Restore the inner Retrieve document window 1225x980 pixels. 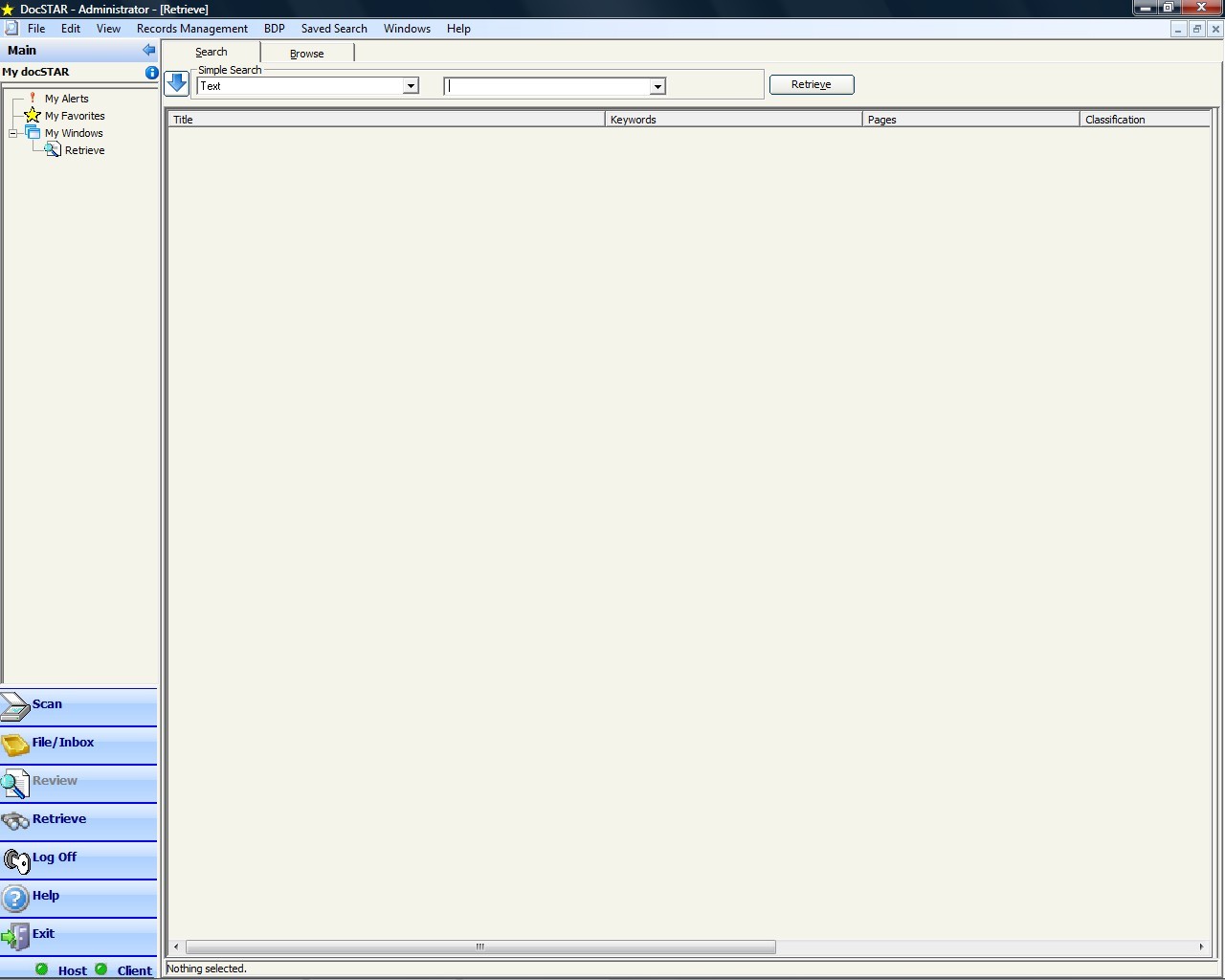(1196, 29)
